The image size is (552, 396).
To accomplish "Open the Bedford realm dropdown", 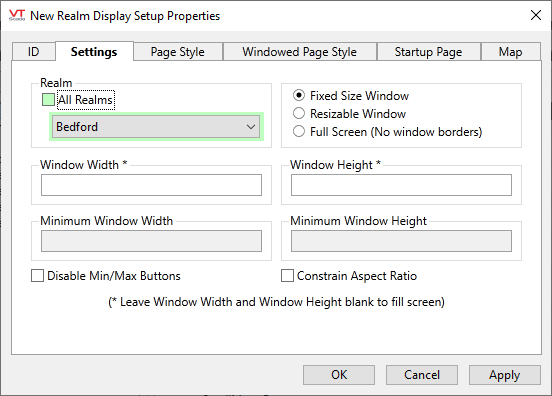I will click(156, 127).
